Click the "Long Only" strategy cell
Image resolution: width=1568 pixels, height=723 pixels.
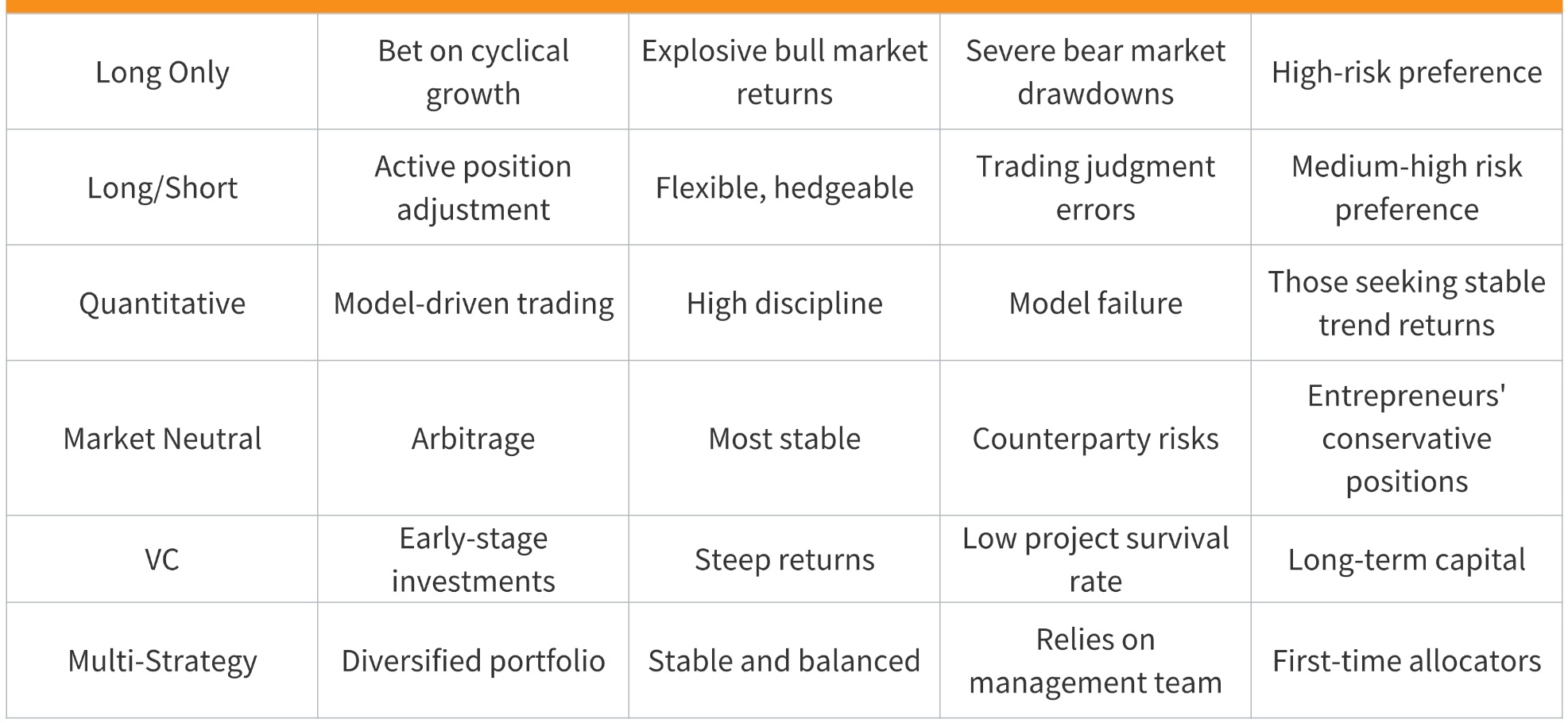coord(162,72)
